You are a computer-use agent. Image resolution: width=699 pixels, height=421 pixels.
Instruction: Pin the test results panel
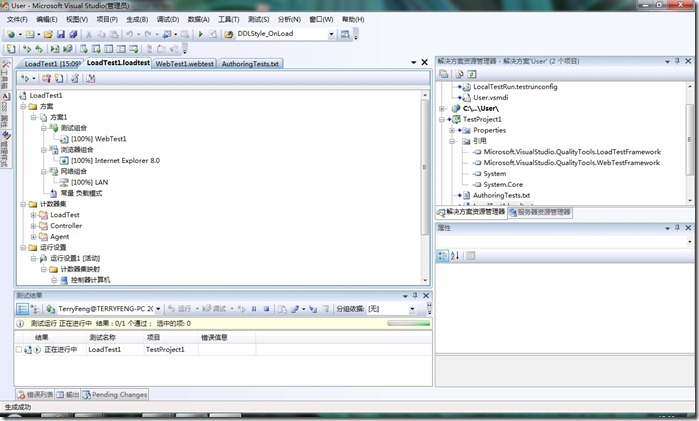click(x=415, y=296)
